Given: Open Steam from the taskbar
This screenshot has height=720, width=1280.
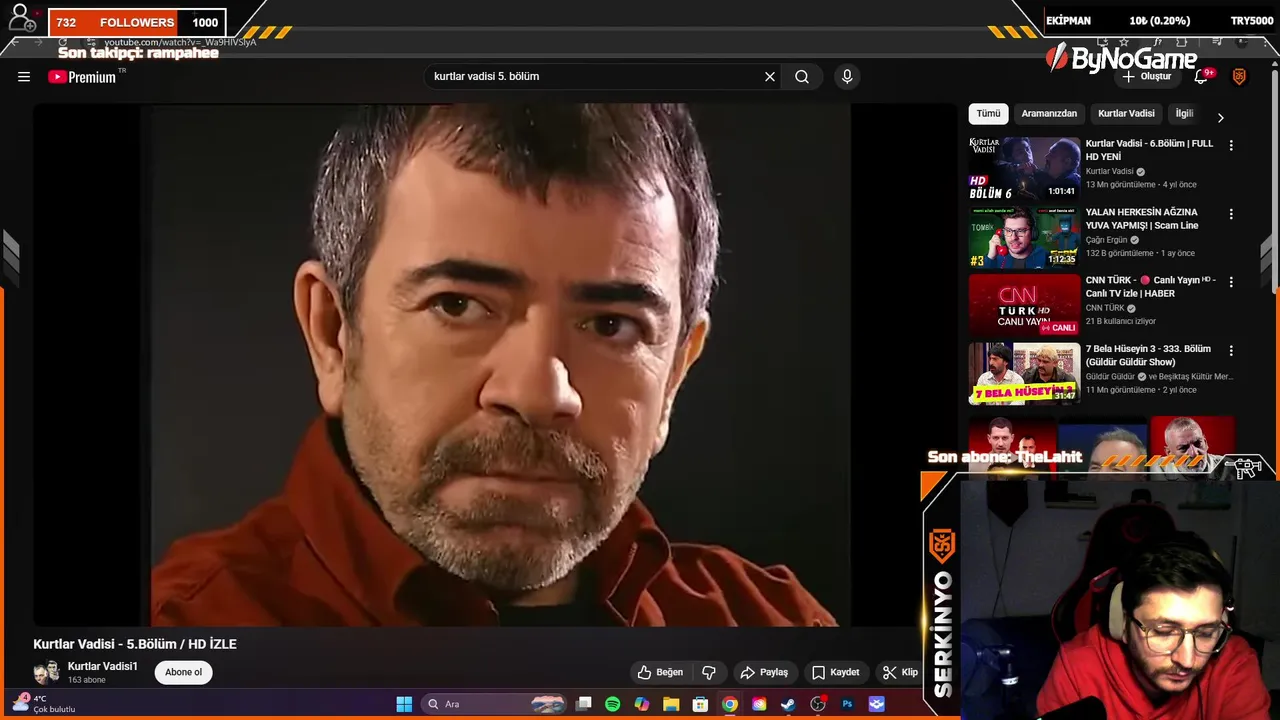Looking at the screenshot, I should pos(788,704).
